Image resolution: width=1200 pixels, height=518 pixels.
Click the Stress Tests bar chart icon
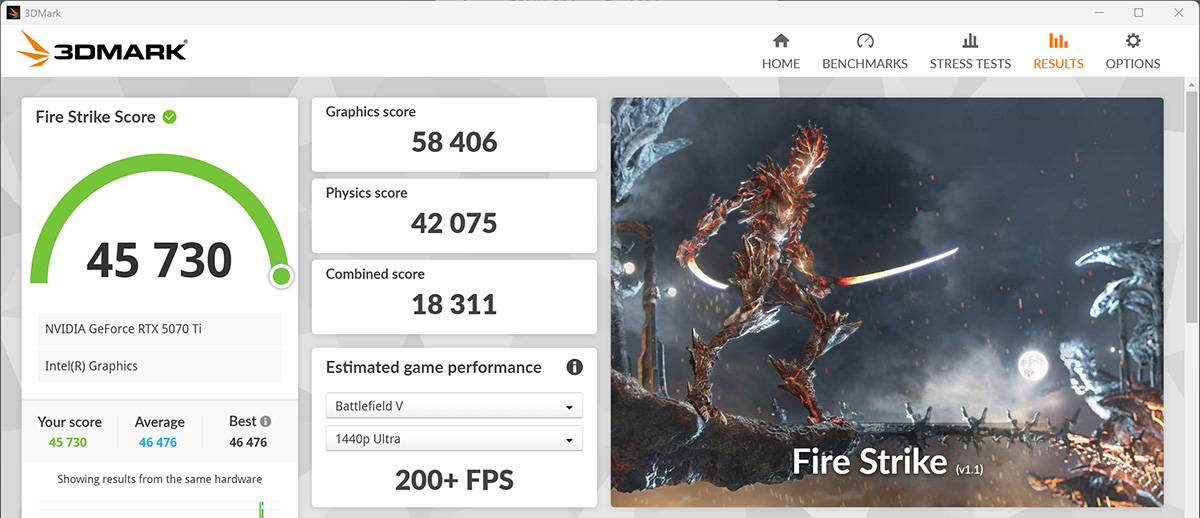[x=970, y=41]
